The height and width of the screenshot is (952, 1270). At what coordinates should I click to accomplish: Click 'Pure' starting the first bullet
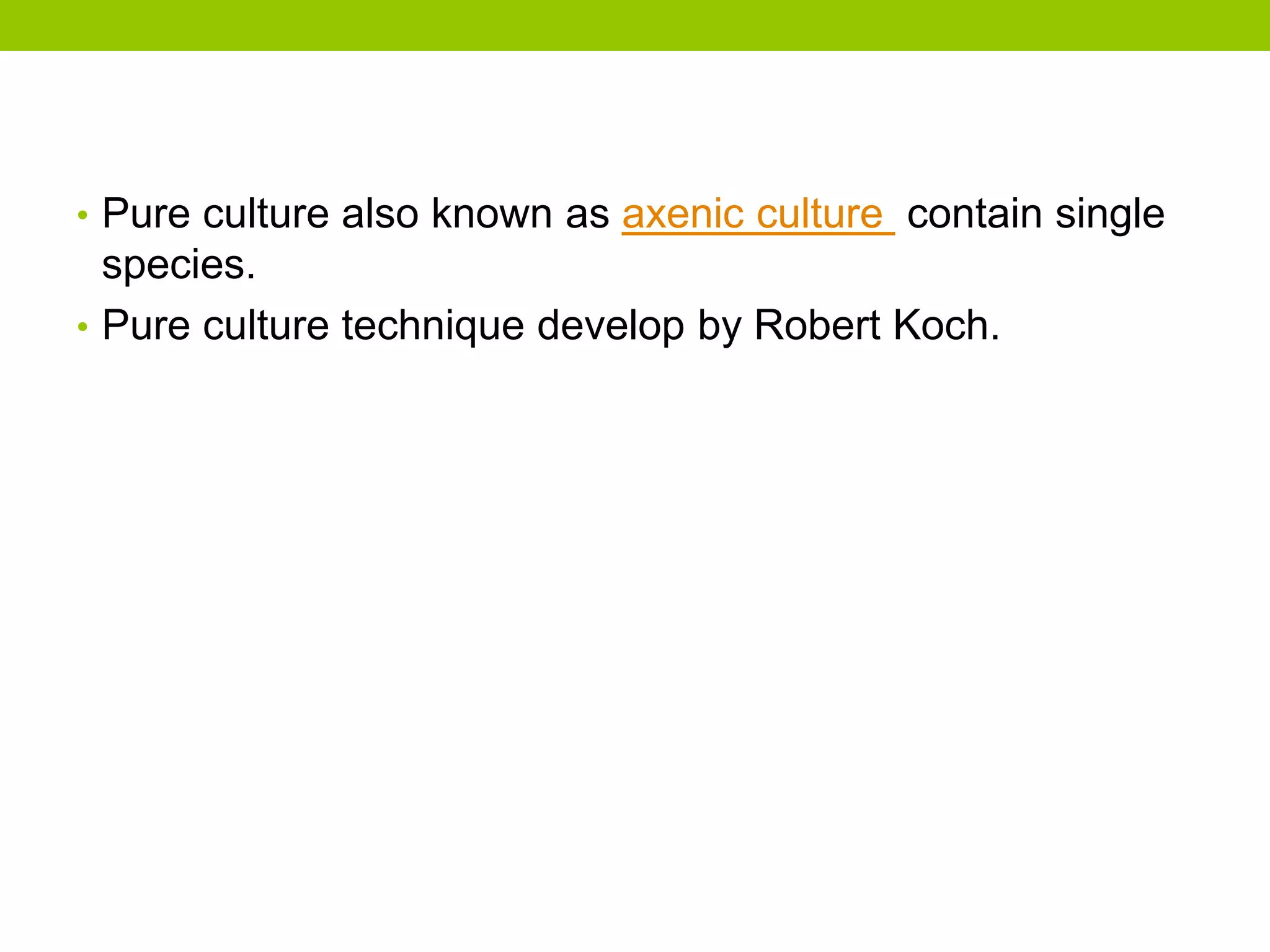click(146, 214)
